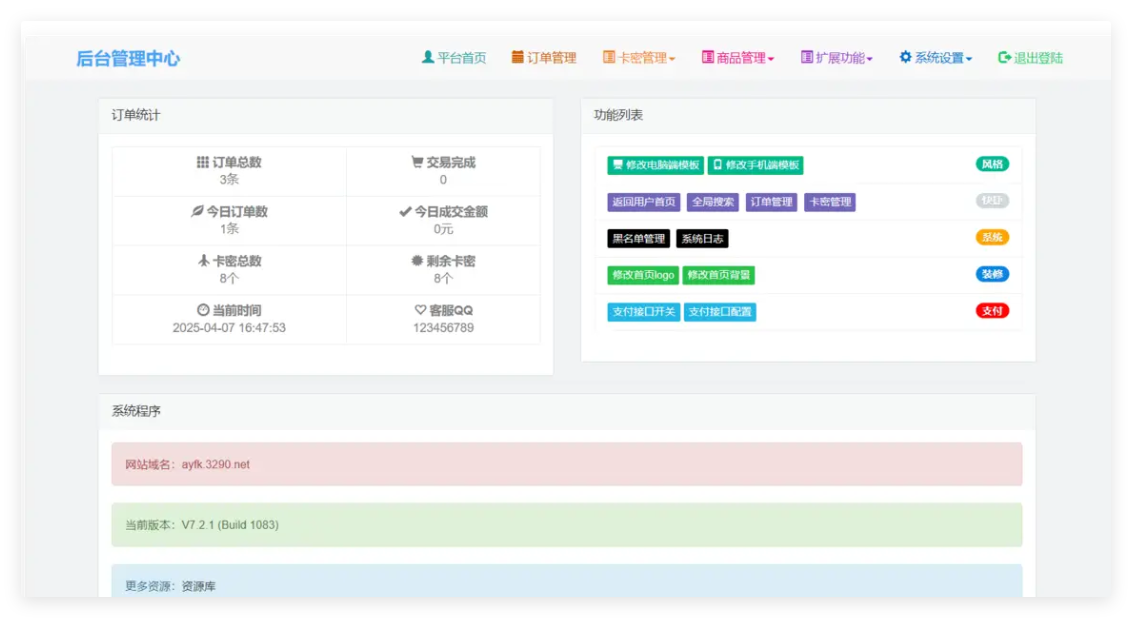This screenshot has height=618, width=1132.
Task: Click the blue 装修 badge
Action: coord(992,274)
